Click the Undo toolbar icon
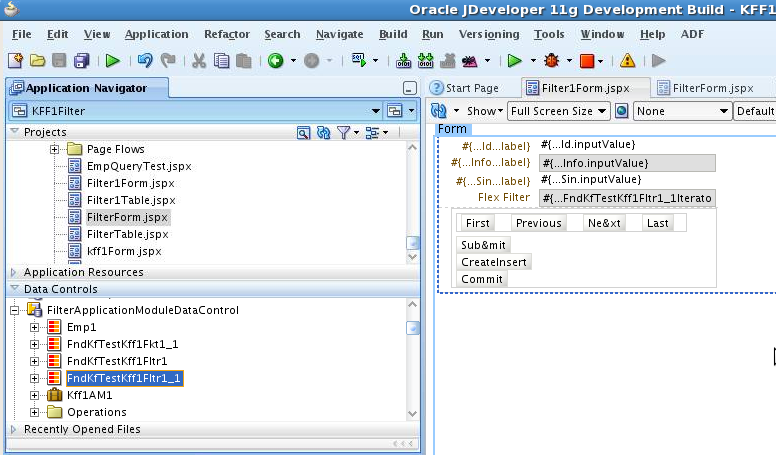The image size is (776, 455). click(x=145, y=61)
